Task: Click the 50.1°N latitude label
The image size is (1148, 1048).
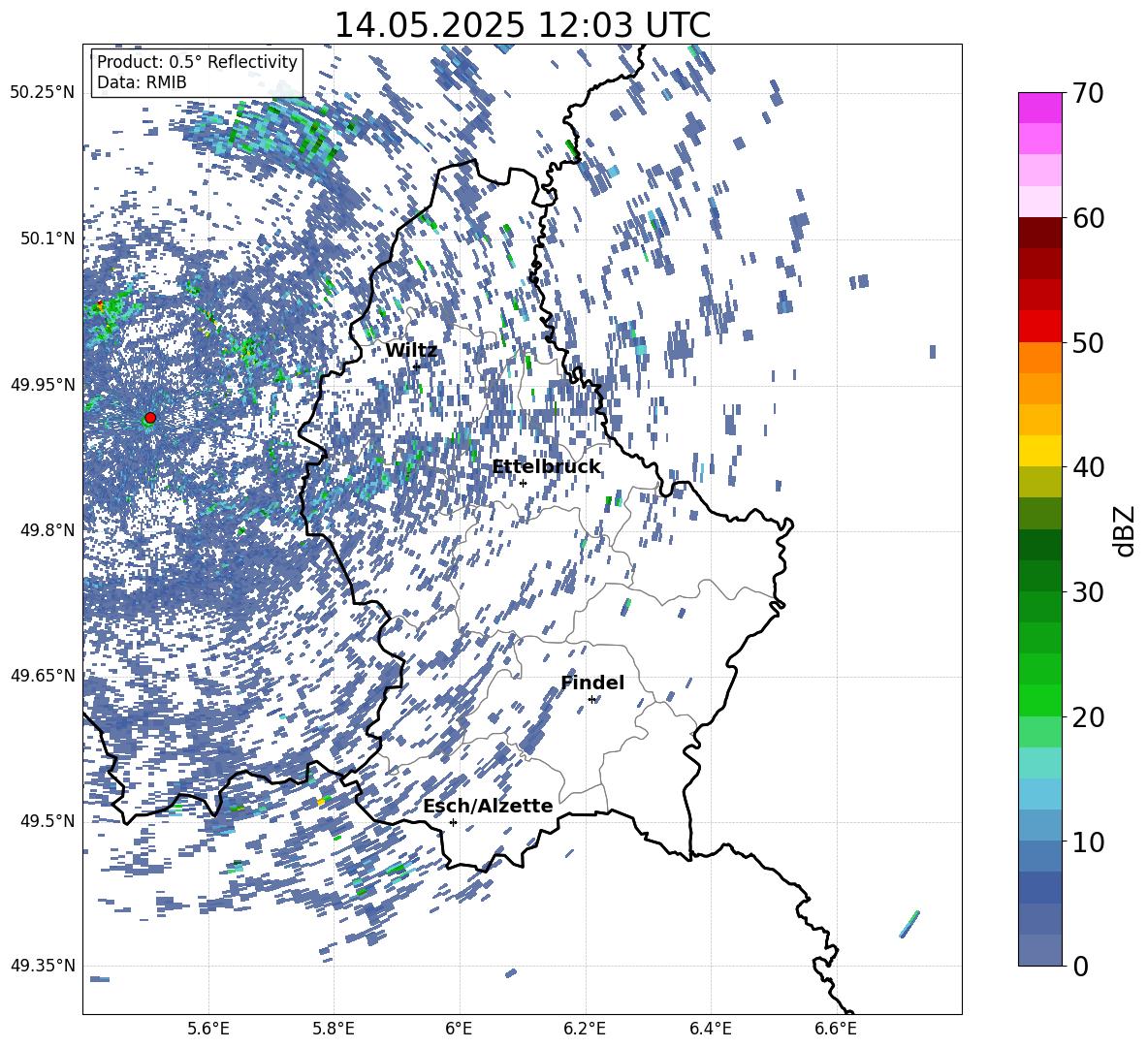Action: [x=47, y=238]
